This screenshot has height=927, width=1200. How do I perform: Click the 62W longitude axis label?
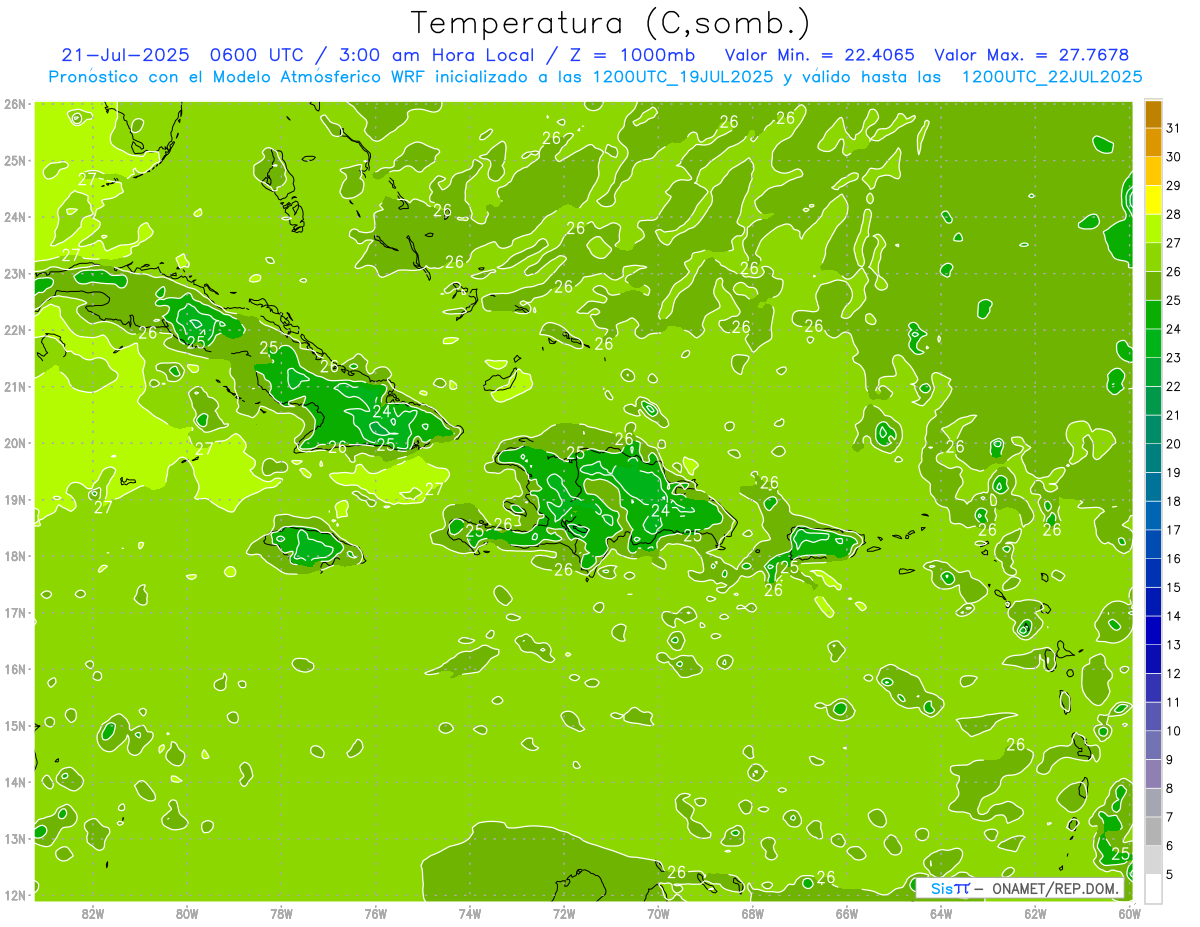[x=1035, y=912]
